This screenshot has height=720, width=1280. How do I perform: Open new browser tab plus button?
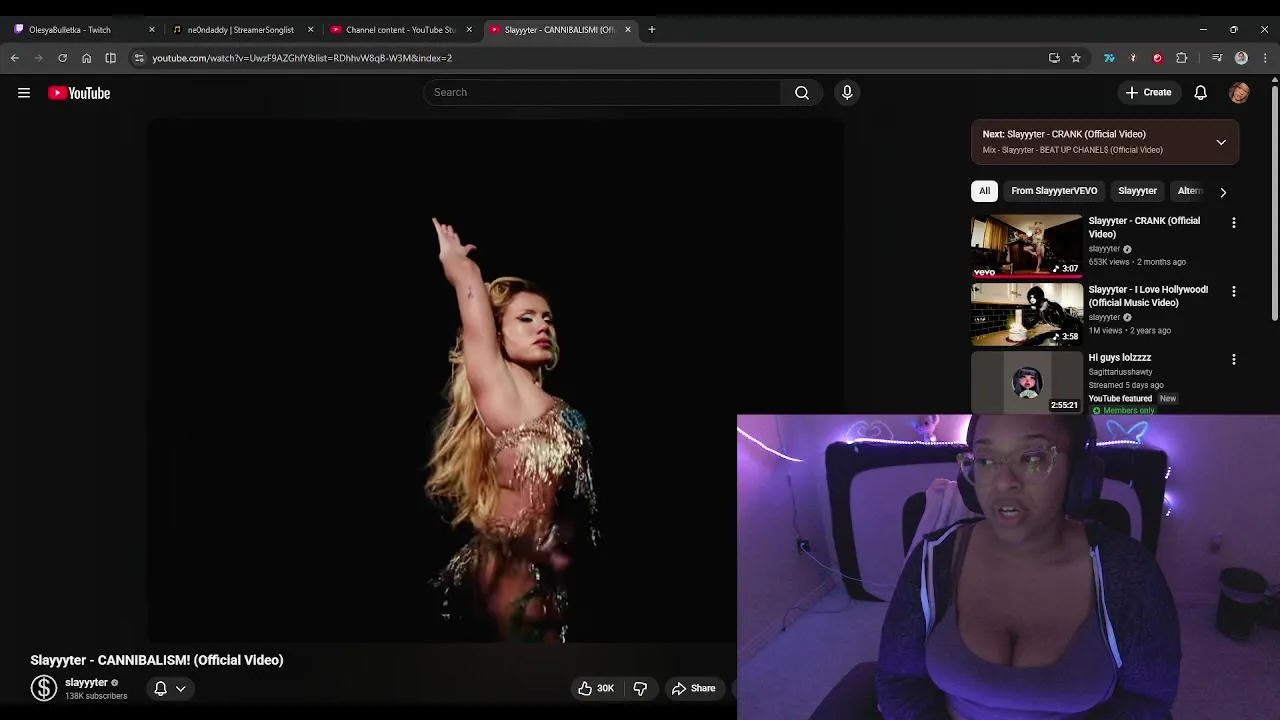click(x=652, y=29)
